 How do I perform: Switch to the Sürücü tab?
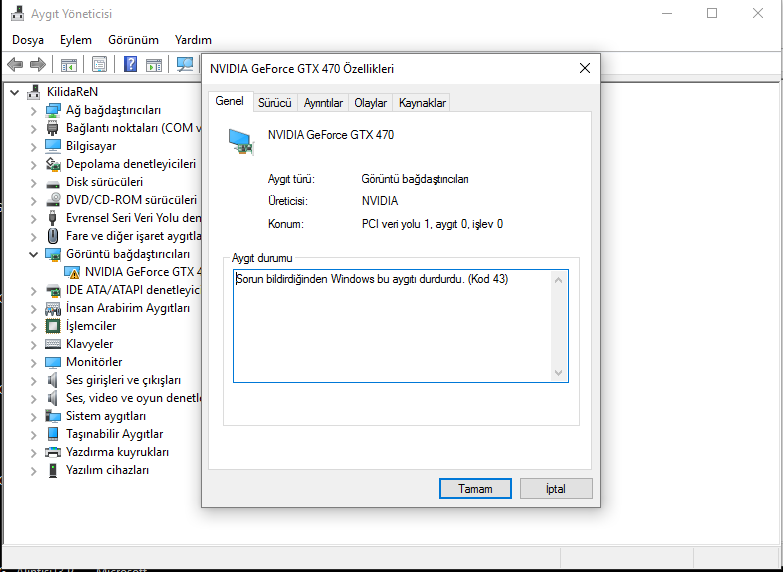pyautogui.click(x=275, y=103)
